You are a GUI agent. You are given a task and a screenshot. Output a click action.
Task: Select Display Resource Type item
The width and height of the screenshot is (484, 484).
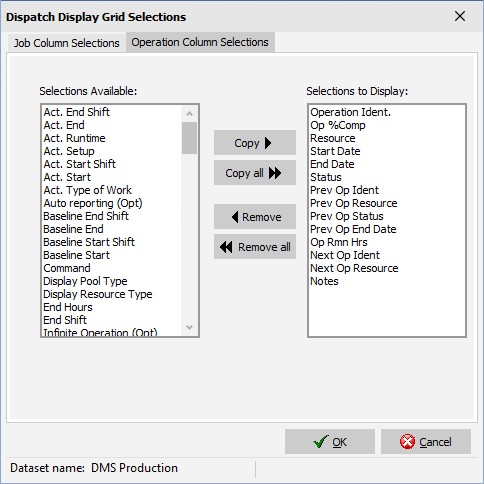[x=98, y=294]
